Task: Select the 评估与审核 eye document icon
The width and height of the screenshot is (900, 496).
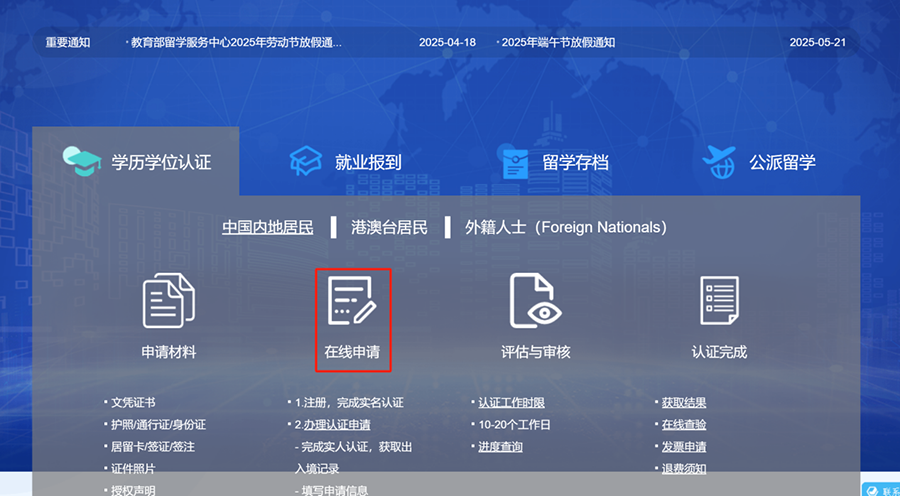Action: click(x=535, y=301)
